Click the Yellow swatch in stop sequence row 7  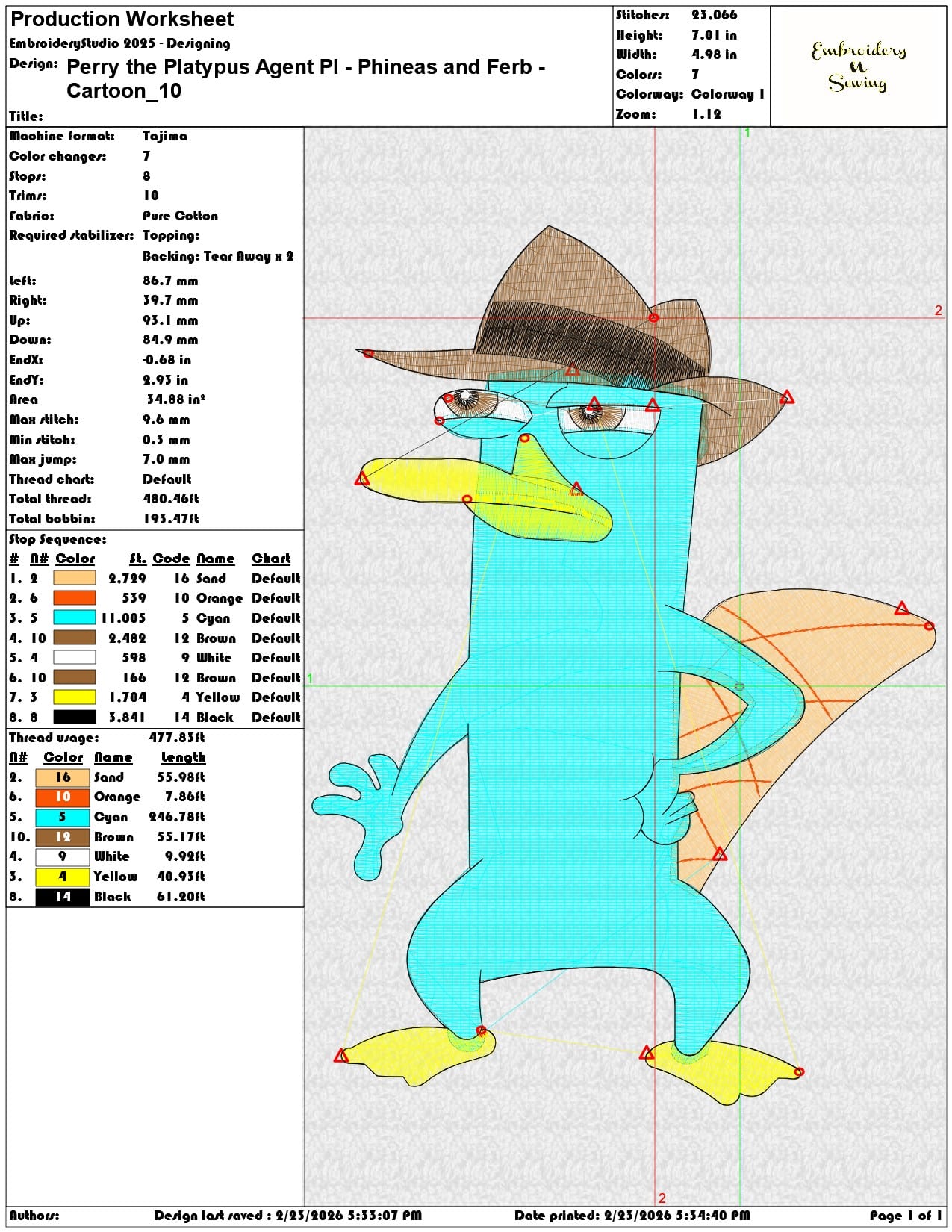coord(74,697)
